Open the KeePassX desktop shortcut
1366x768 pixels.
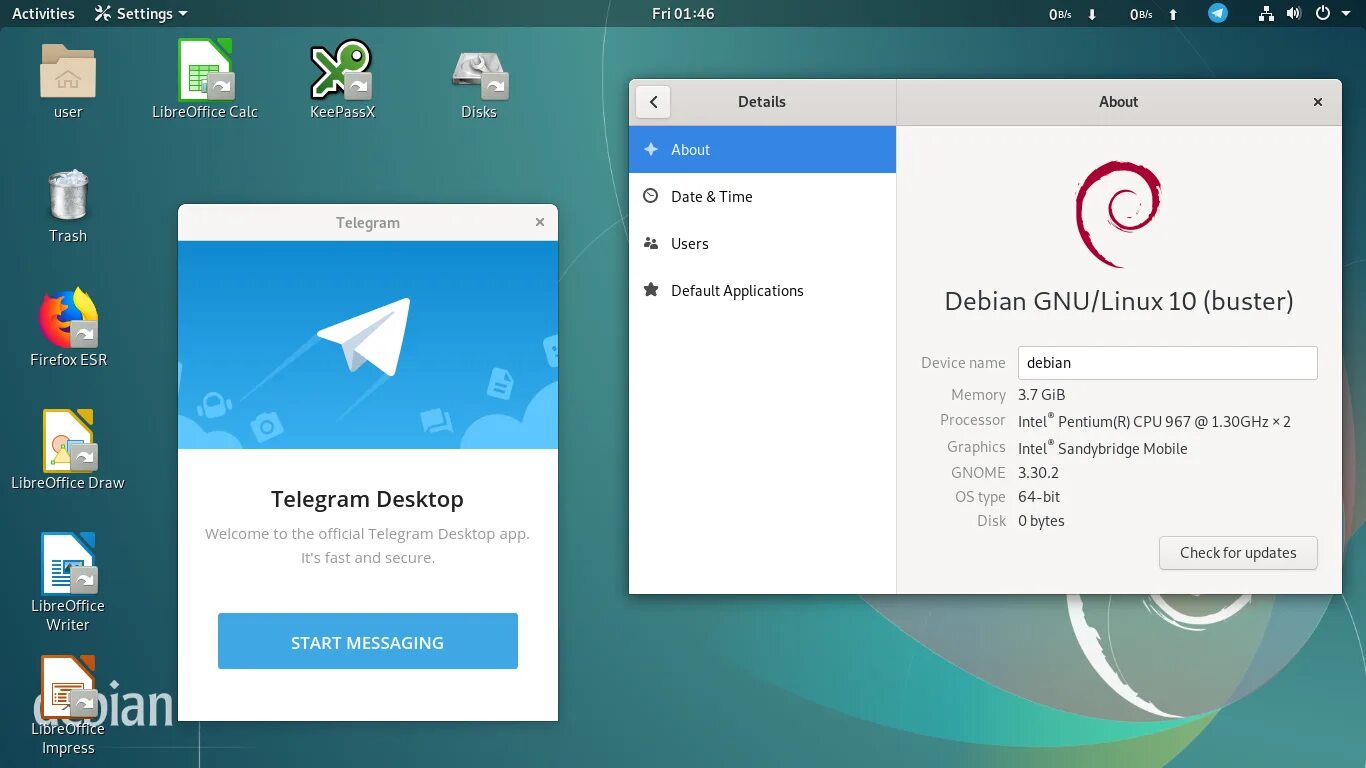point(342,70)
